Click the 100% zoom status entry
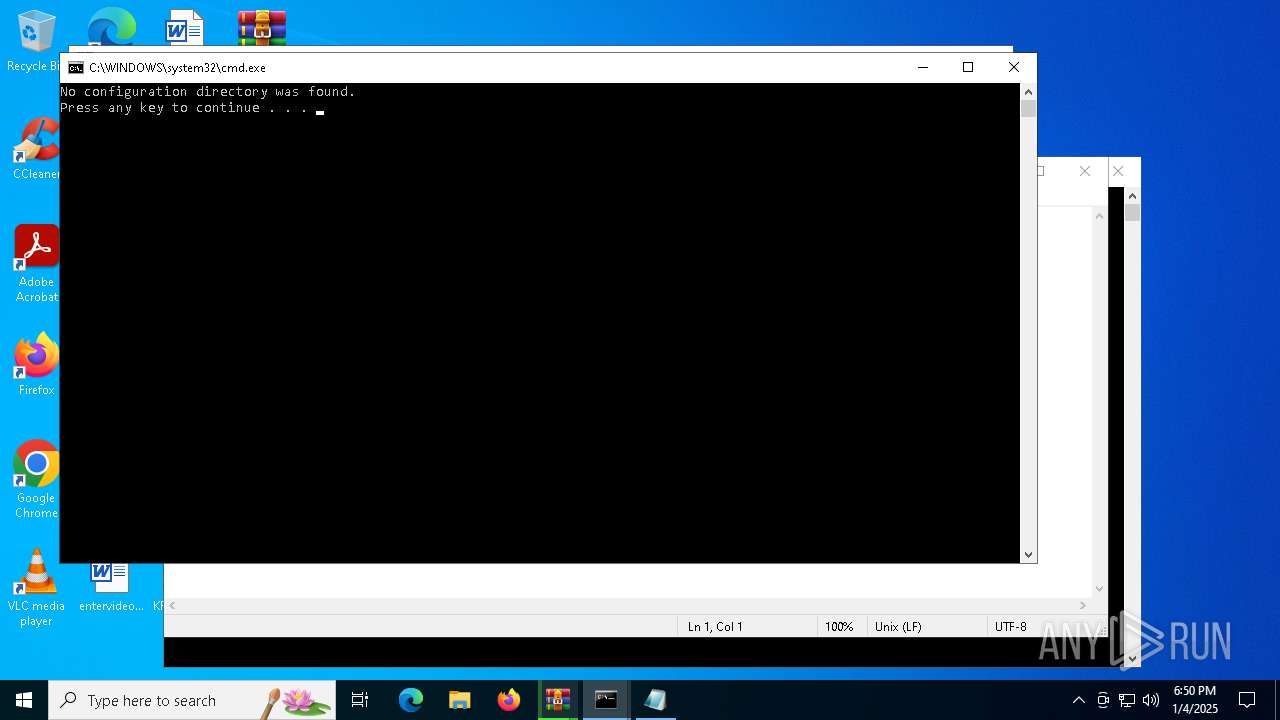The image size is (1280, 720). point(839,627)
